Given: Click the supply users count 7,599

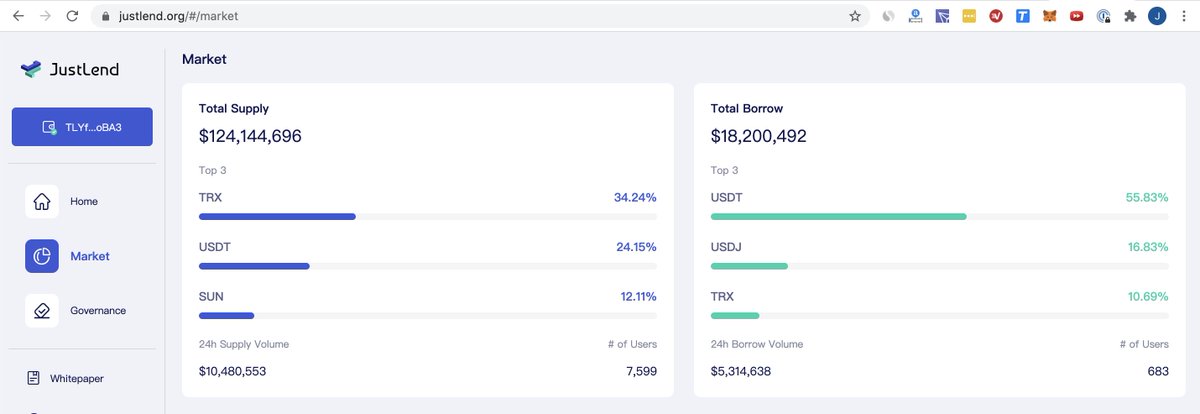Looking at the screenshot, I should [641, 371].
